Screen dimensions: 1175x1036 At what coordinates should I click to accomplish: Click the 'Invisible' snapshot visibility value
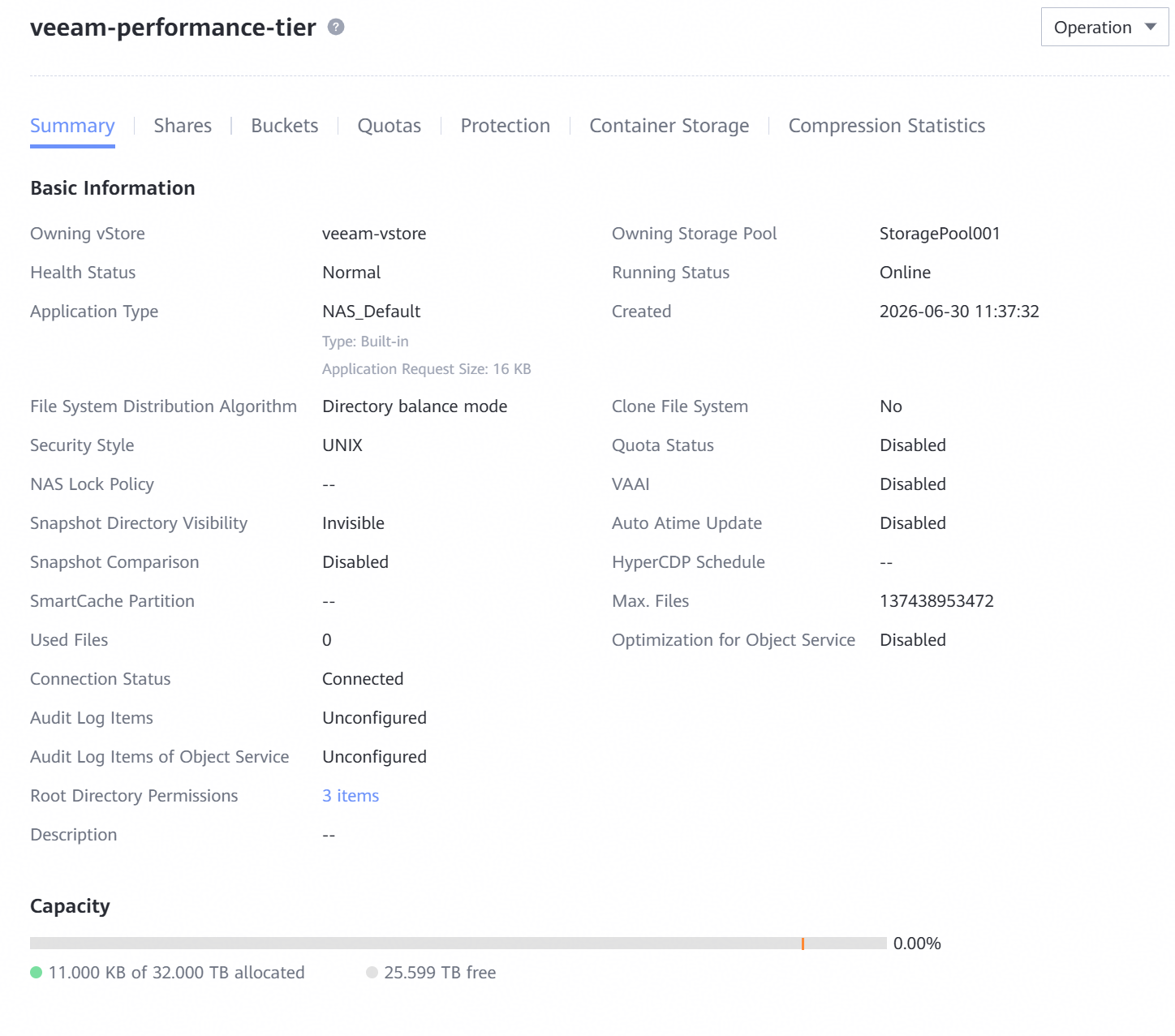pos(353,523)
